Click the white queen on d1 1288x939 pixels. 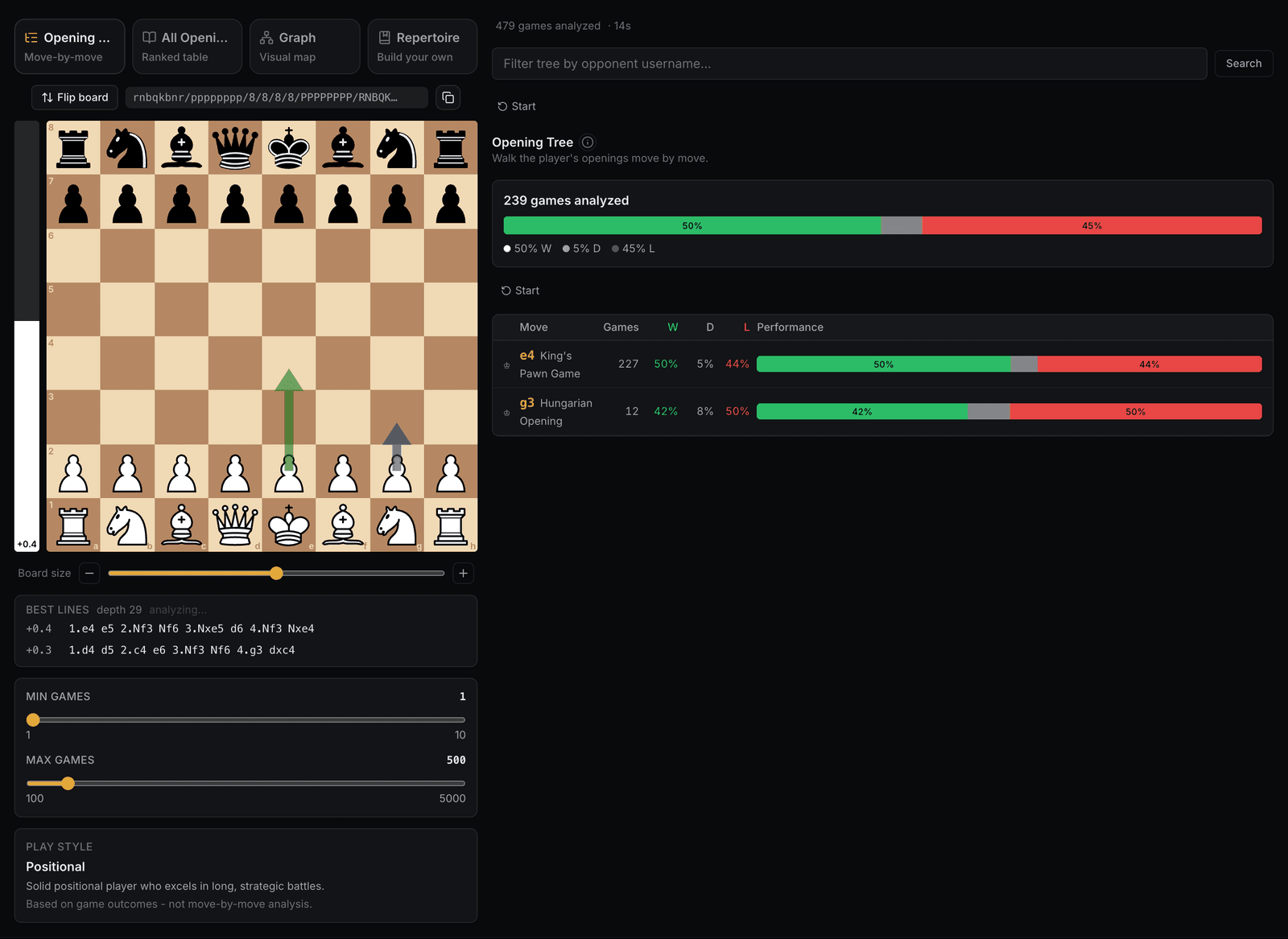coord(235,525)
